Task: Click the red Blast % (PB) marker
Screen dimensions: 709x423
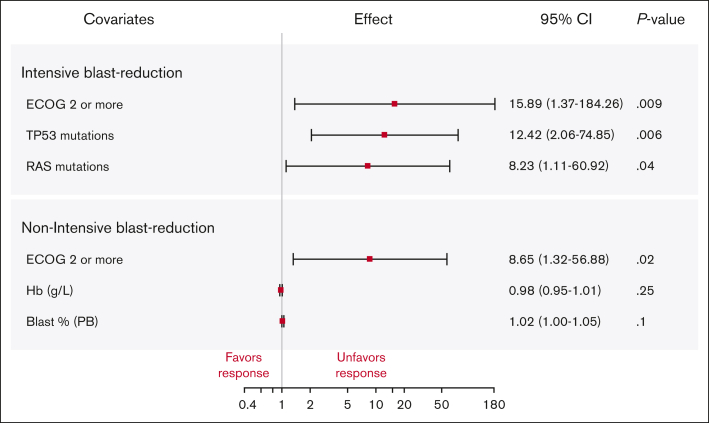Action: [x=282, y=321]
